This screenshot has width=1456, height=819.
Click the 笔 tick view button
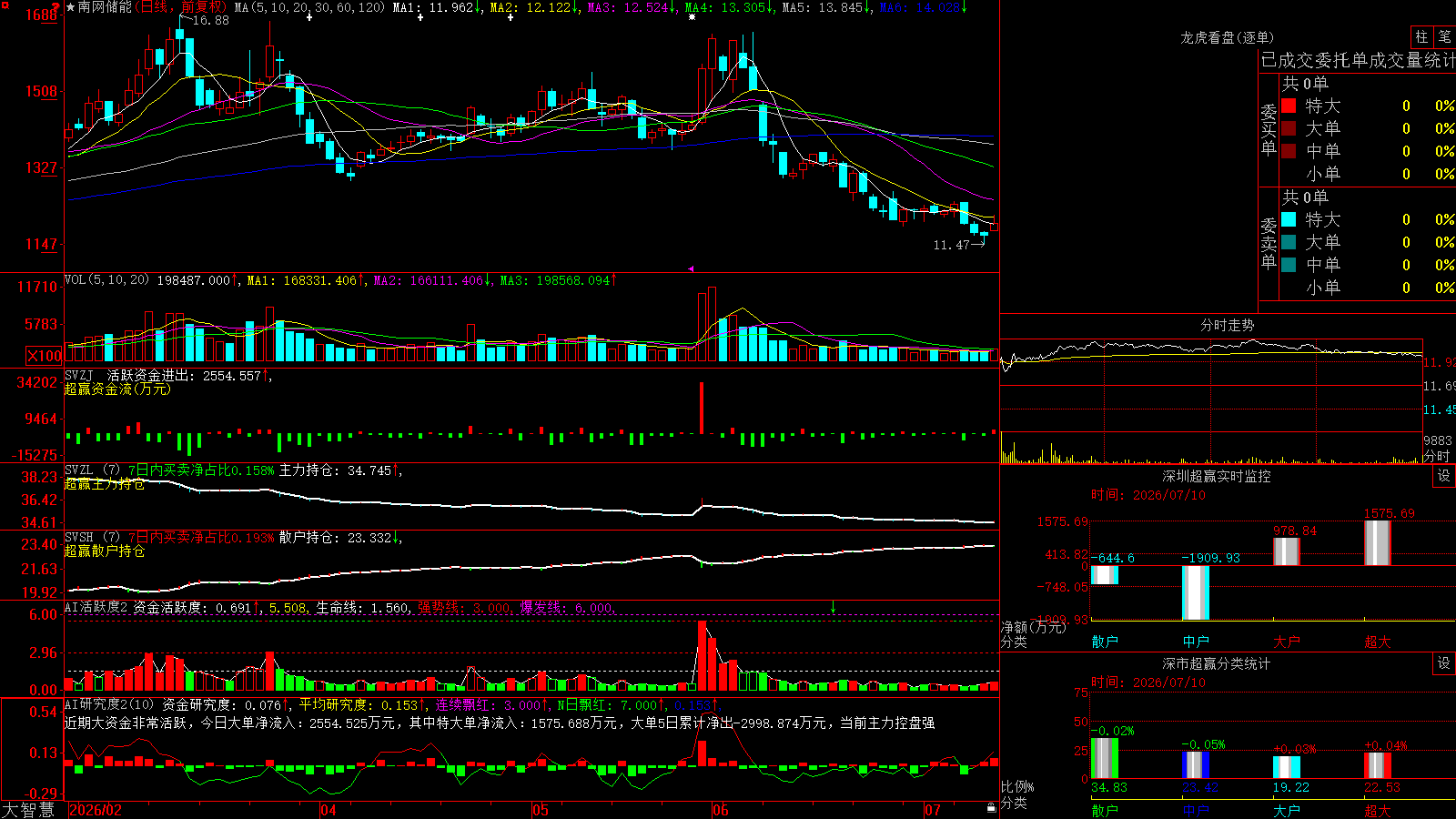click(1444, 37)
